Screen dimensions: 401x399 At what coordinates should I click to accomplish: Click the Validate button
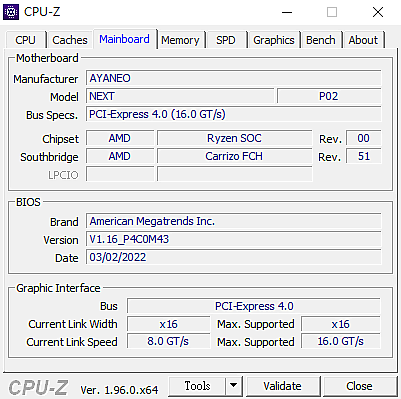[x=283, y=386]
